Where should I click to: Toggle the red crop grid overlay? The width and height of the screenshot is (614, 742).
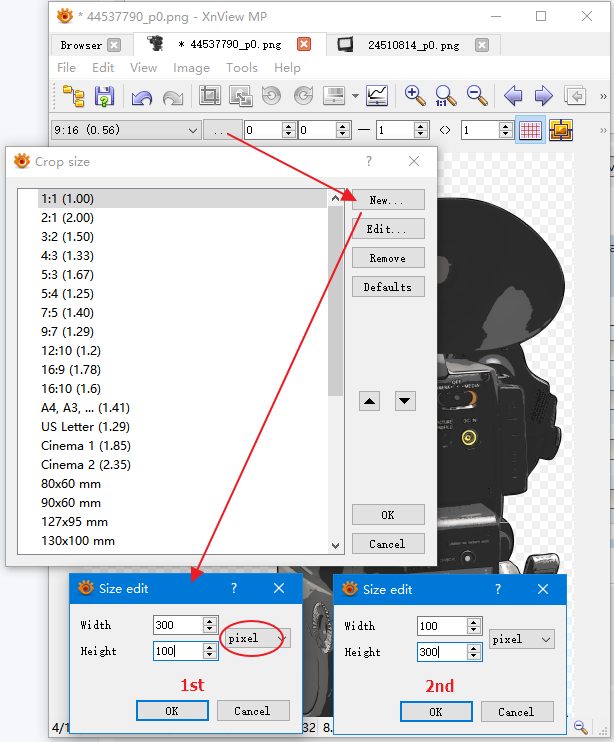[x=530, y=130]
